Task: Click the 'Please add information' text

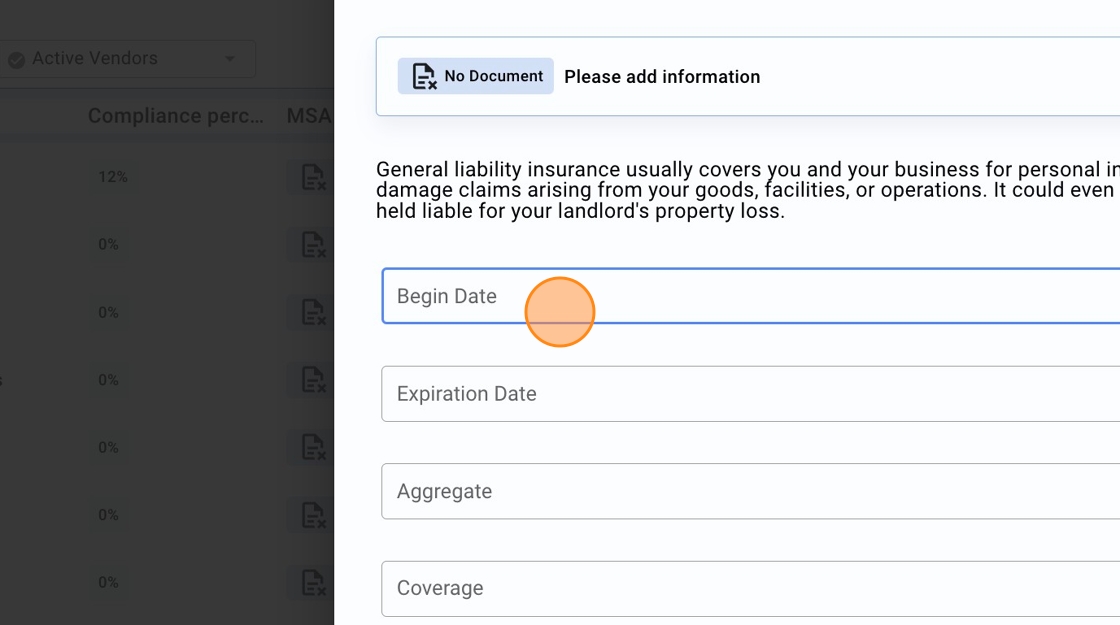Action: click(662, 77)
